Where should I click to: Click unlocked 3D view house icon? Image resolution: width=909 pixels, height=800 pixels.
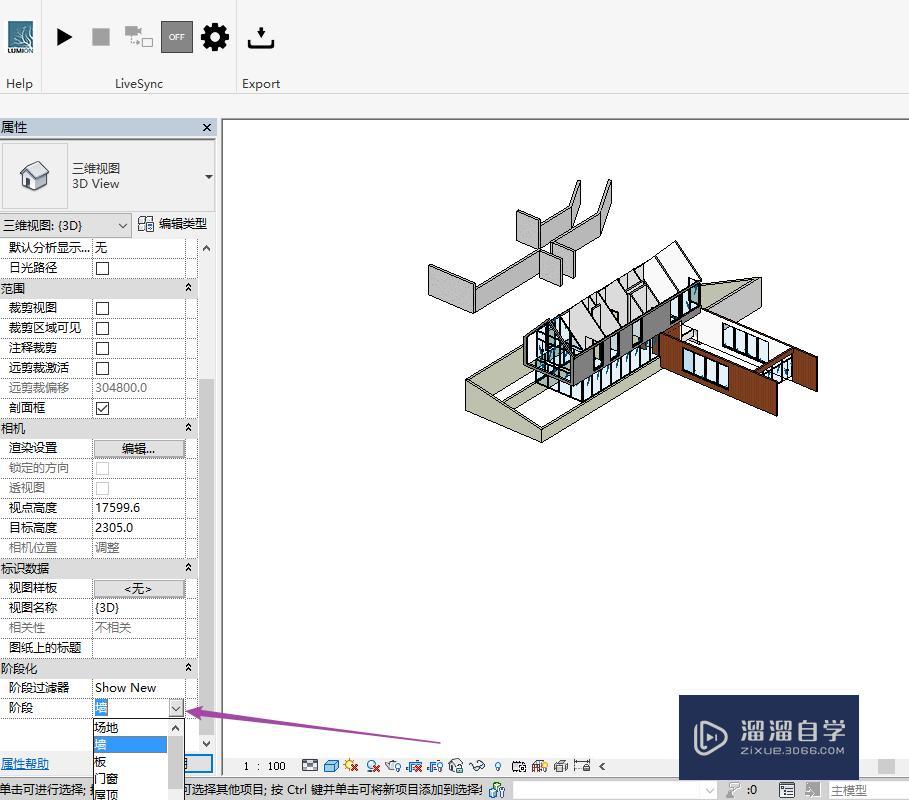pos(456,766)
